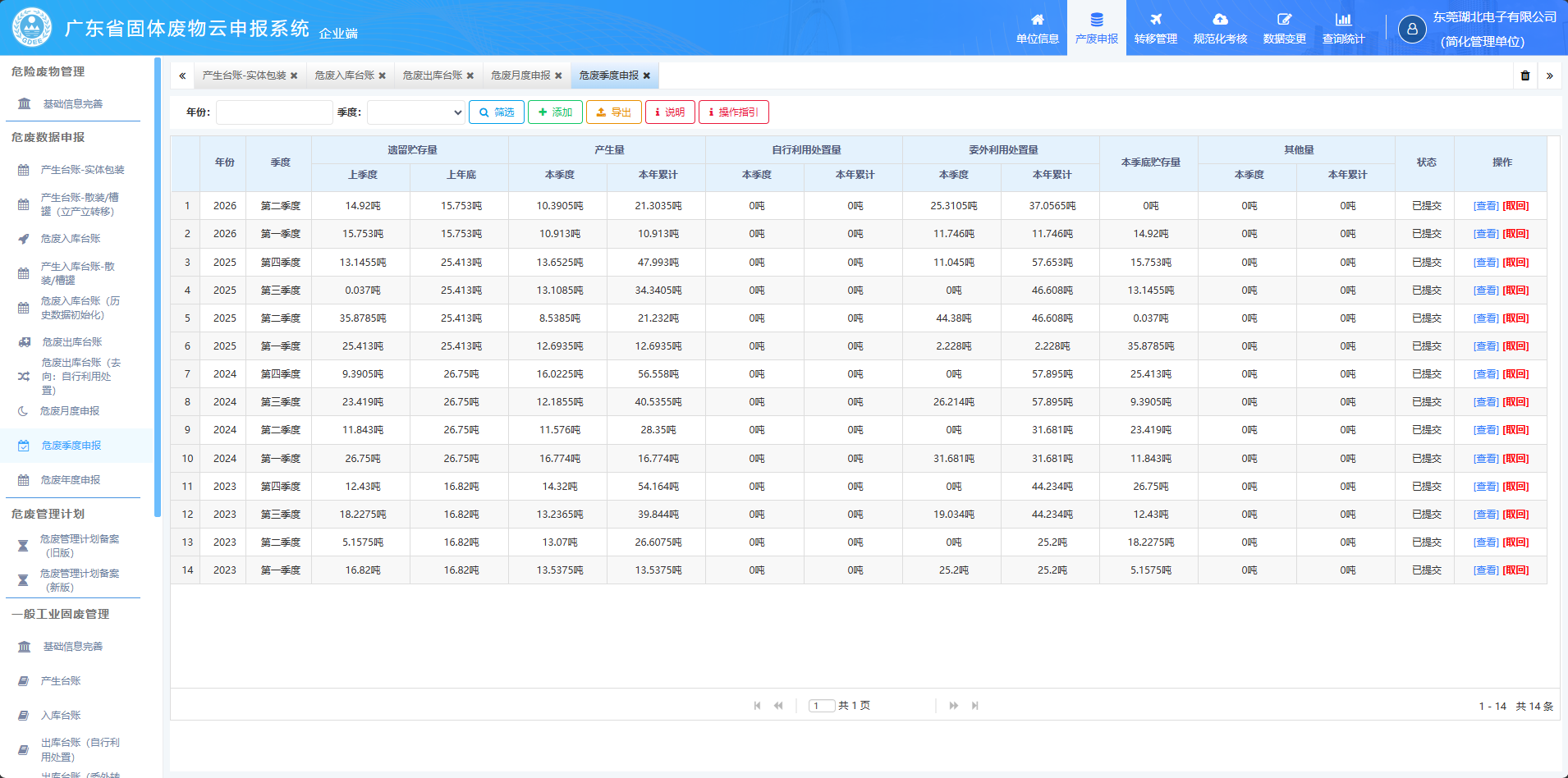
Task: Close the 产生台账-实体包装 tab
Action: [x=294, y=76]
